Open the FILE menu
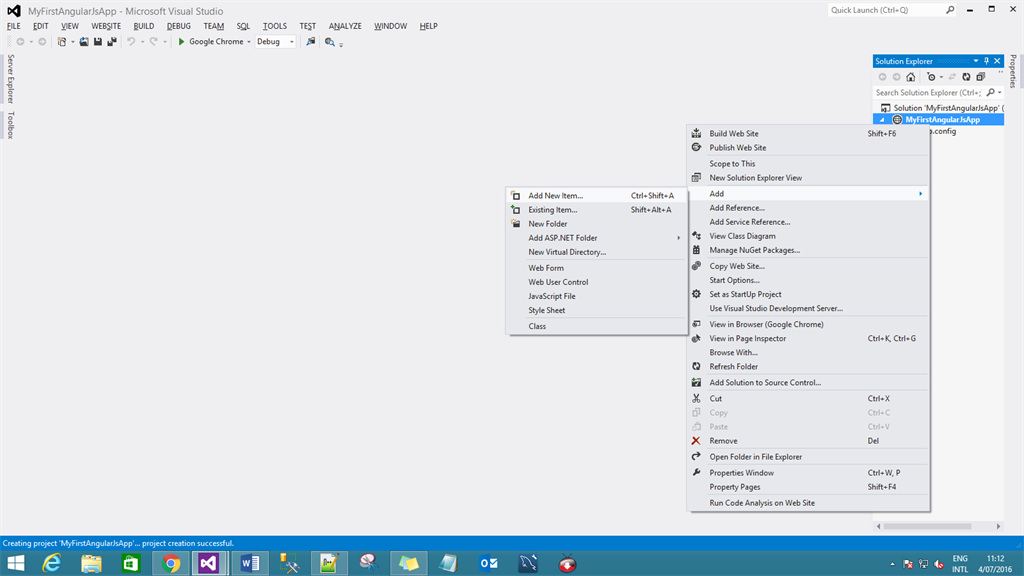1024x576 pixels. click(x=14, y=26)
